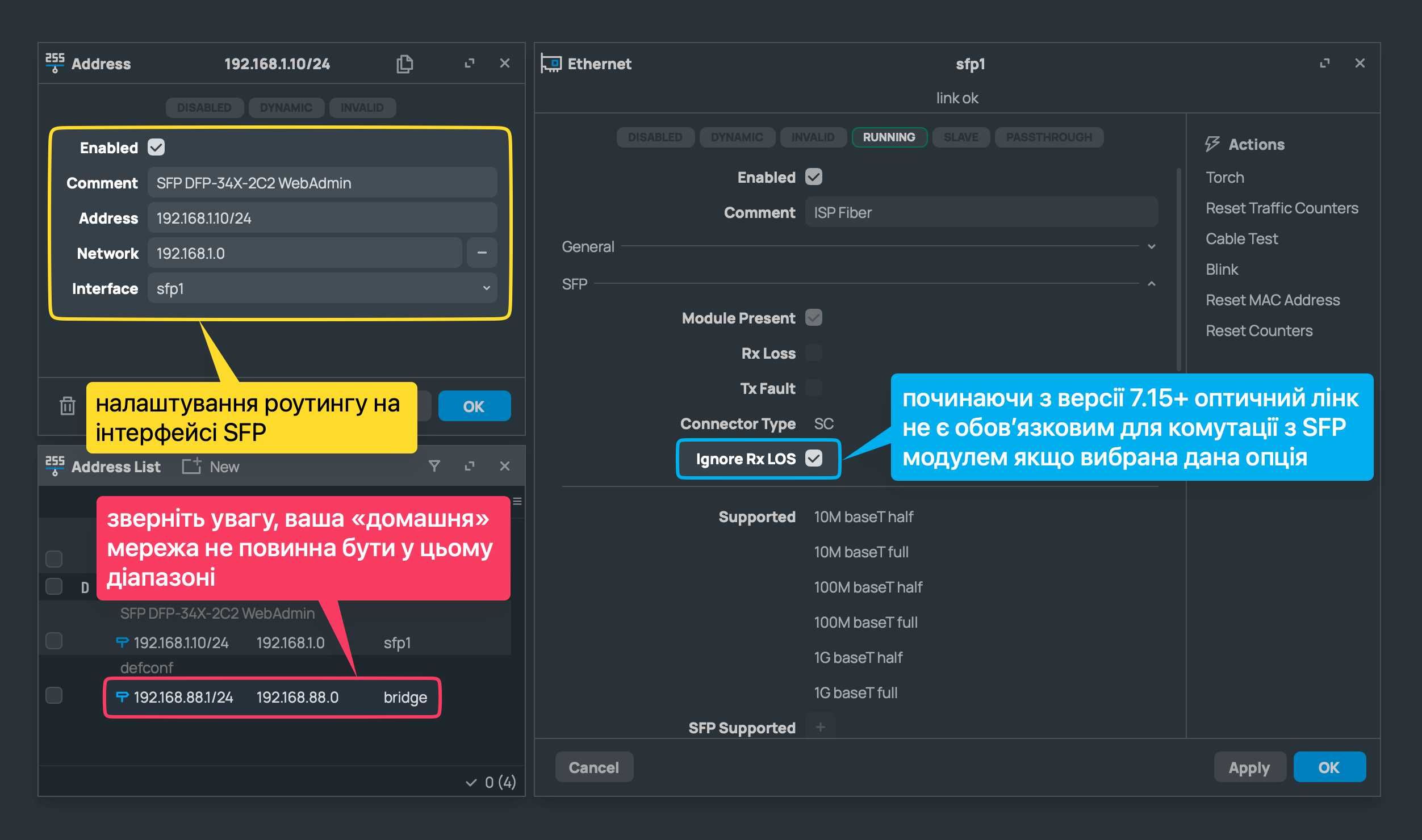Expand the Address window to full size
Image resolution: width=1422 pixels, height=840 pixels.
[x=470, y=64]
